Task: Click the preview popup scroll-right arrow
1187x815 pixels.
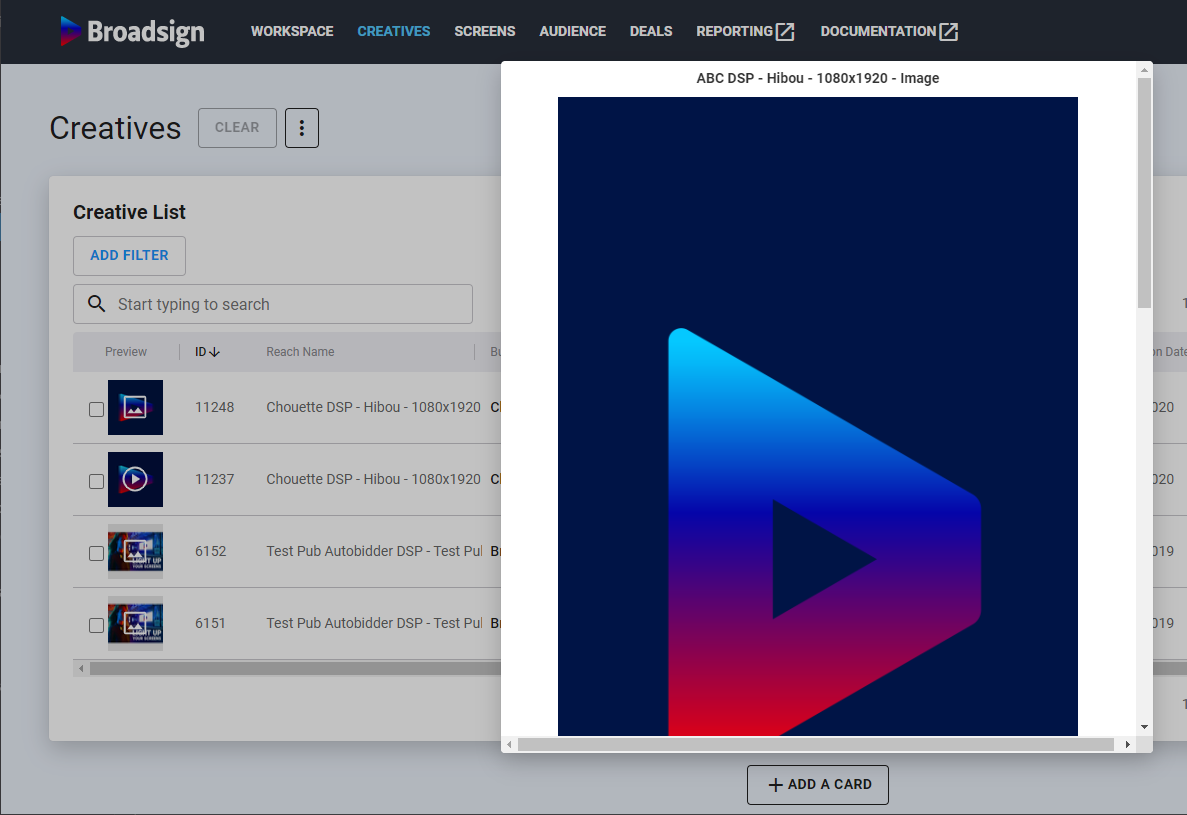Action: point(1128,745)
